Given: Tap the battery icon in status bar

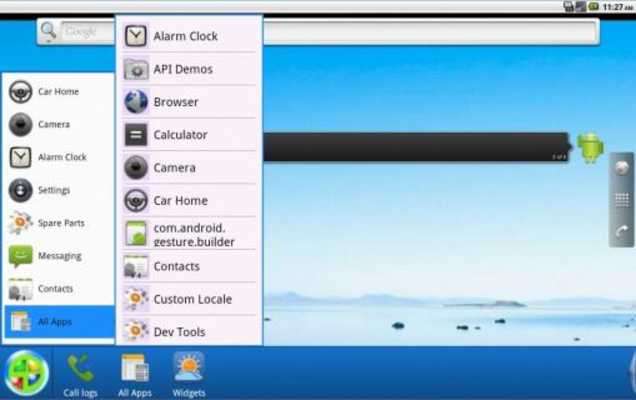Looking at the screenshot, I should (x=593, y=6).
